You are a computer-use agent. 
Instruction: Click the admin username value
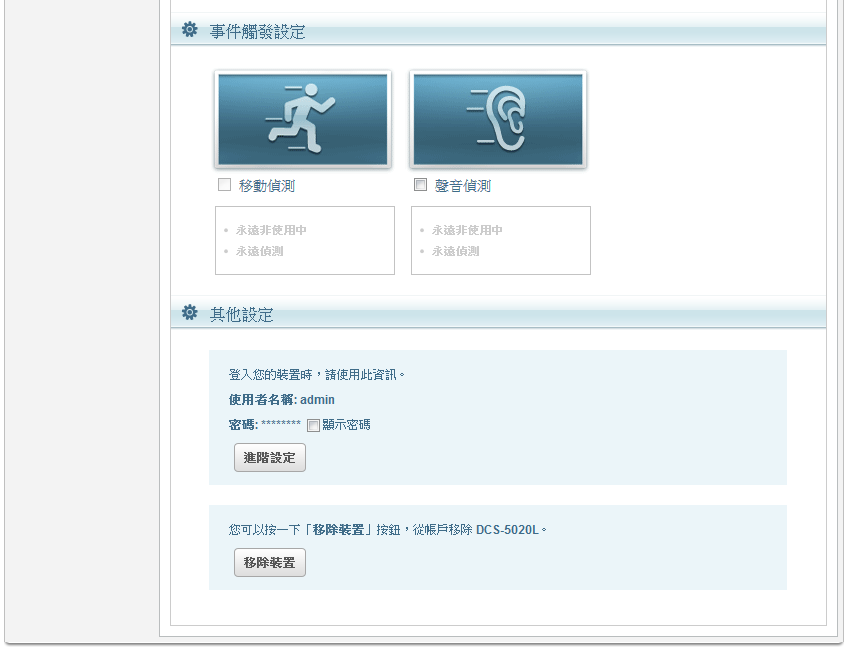[x=317, y=400]
